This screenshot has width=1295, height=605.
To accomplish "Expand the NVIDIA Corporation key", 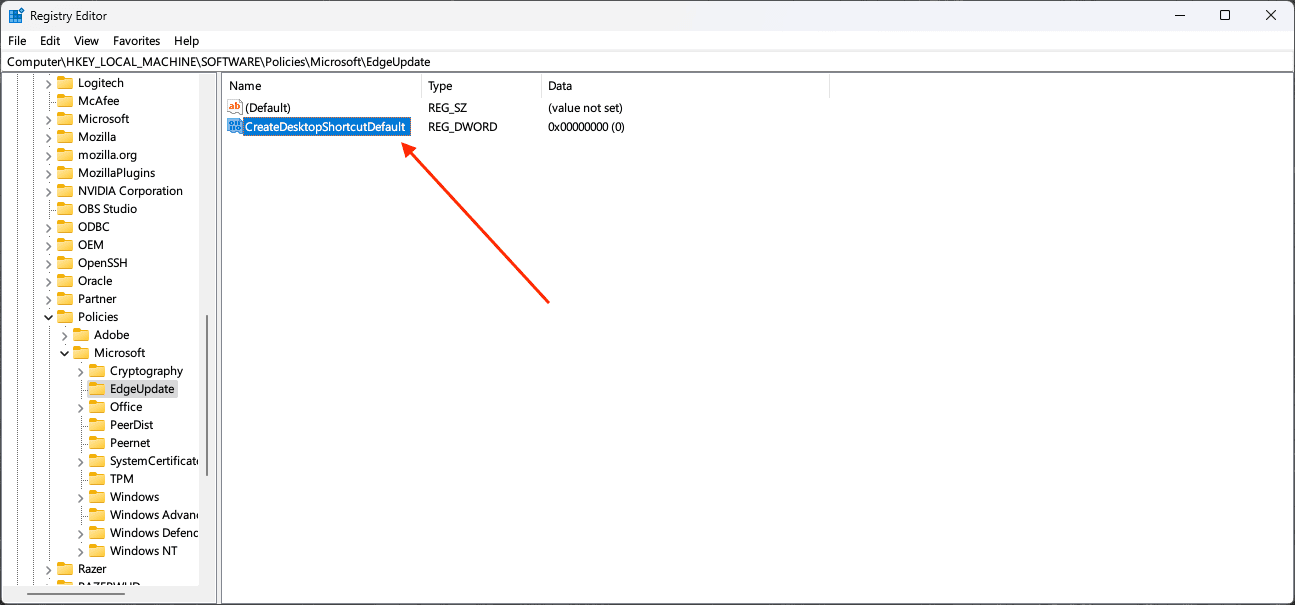I will [x=48, y=191].
